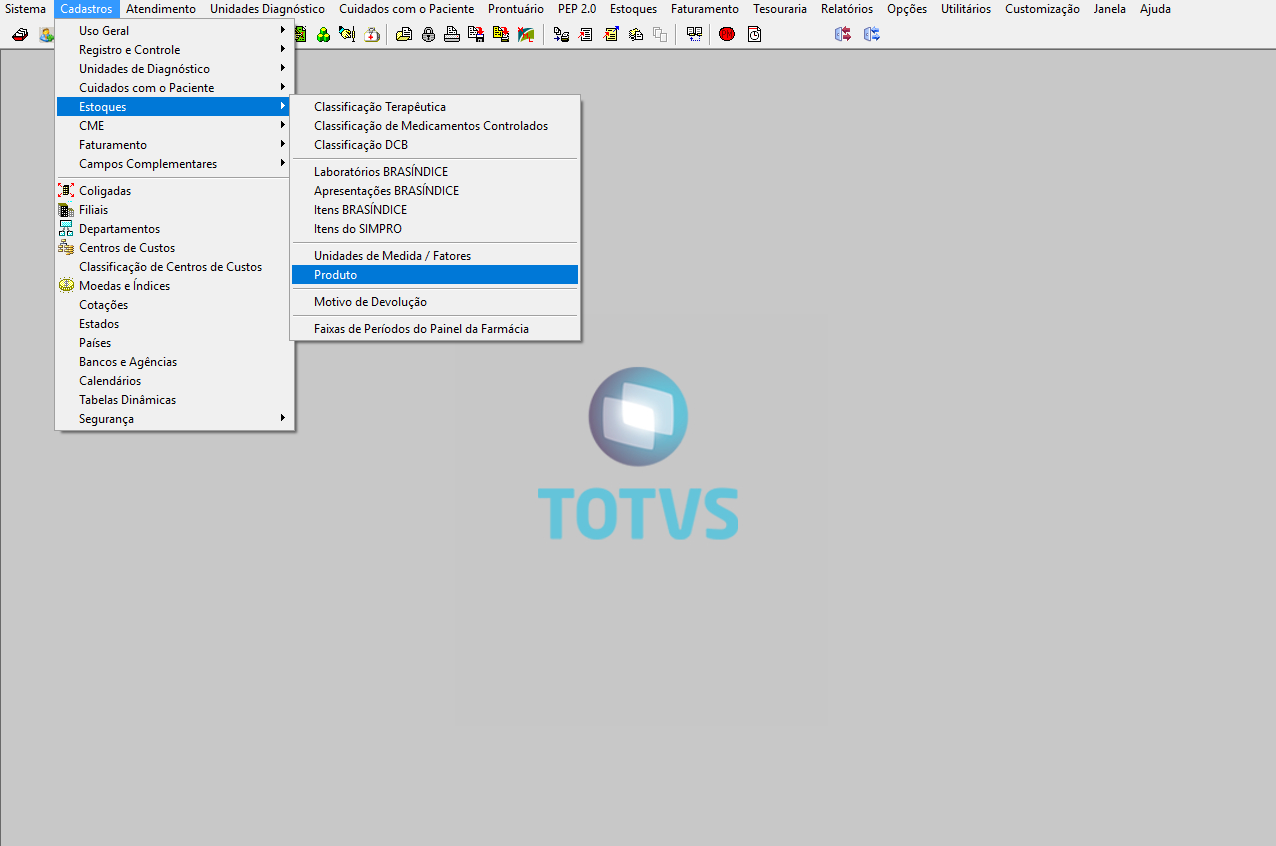Expand the Unidades de Diagnóstico submenu in Cadastros

point(175,68)
